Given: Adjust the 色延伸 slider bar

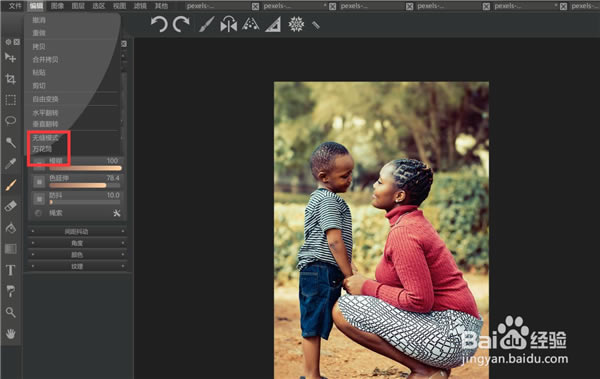Looking at the screenshot, I should [85, 185].
